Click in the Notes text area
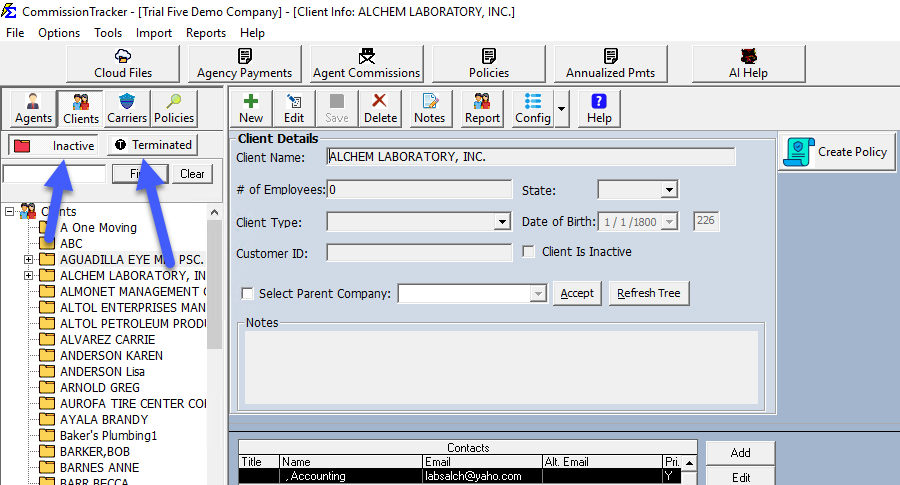This screenshot has width=900, height=485. pyautogui.click(x=501, y=367)
